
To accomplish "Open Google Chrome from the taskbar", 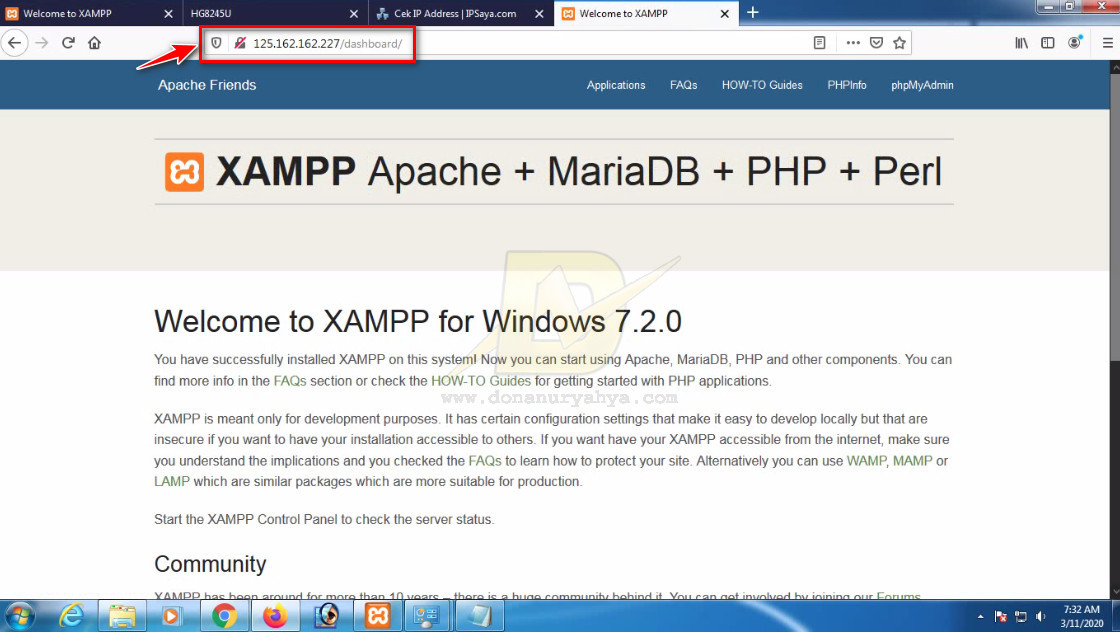I will 224,616.
